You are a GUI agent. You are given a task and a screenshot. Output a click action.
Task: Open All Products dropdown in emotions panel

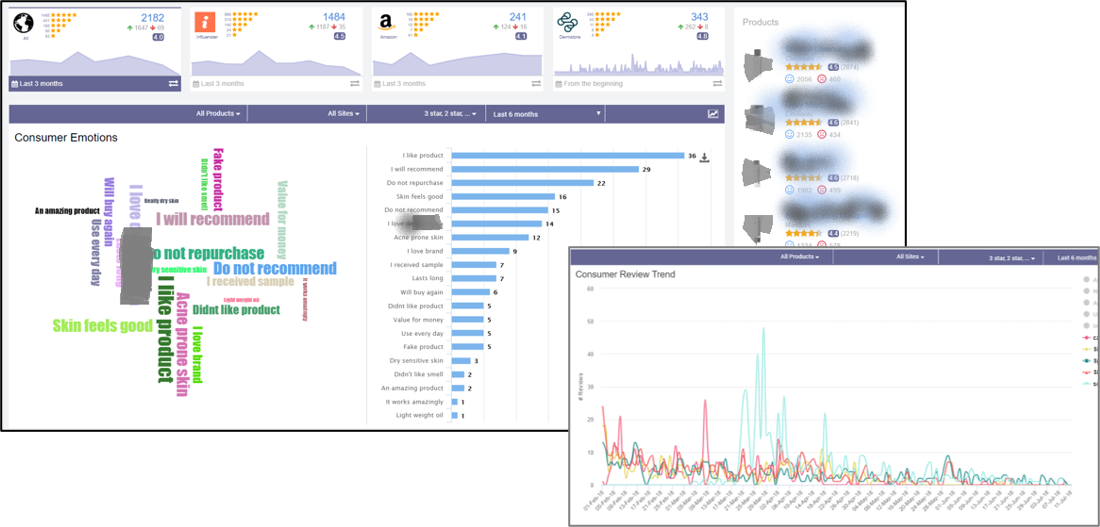pos(218,114)
